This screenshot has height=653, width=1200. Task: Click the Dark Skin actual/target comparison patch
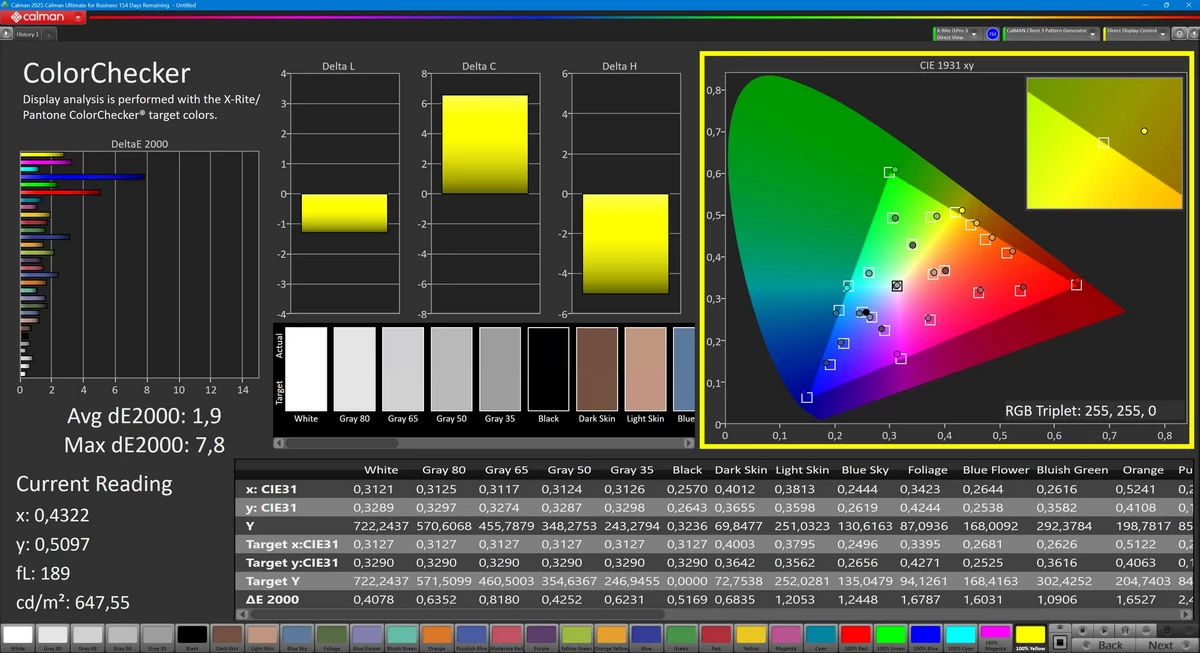(597, 368)
